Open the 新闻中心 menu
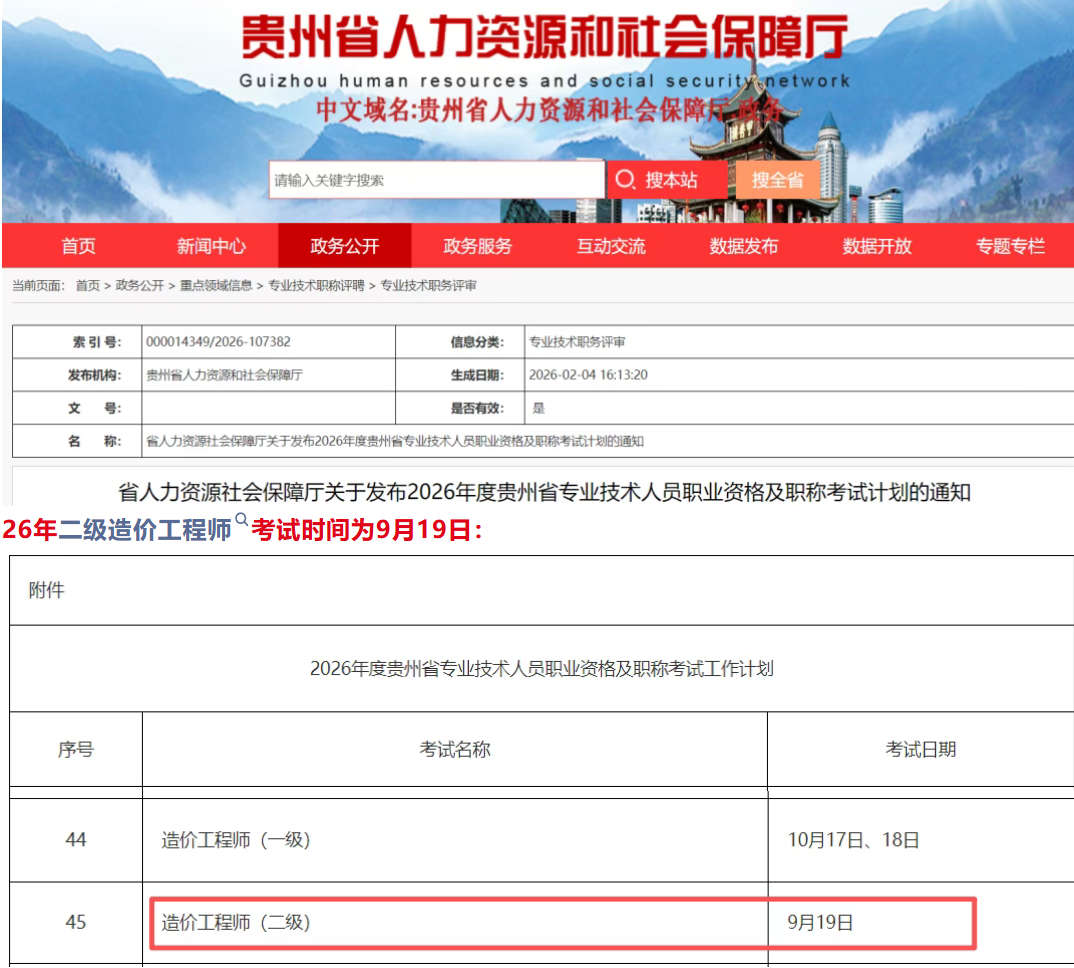Screen dimensions: 1074x968 (x=210, y=246)
